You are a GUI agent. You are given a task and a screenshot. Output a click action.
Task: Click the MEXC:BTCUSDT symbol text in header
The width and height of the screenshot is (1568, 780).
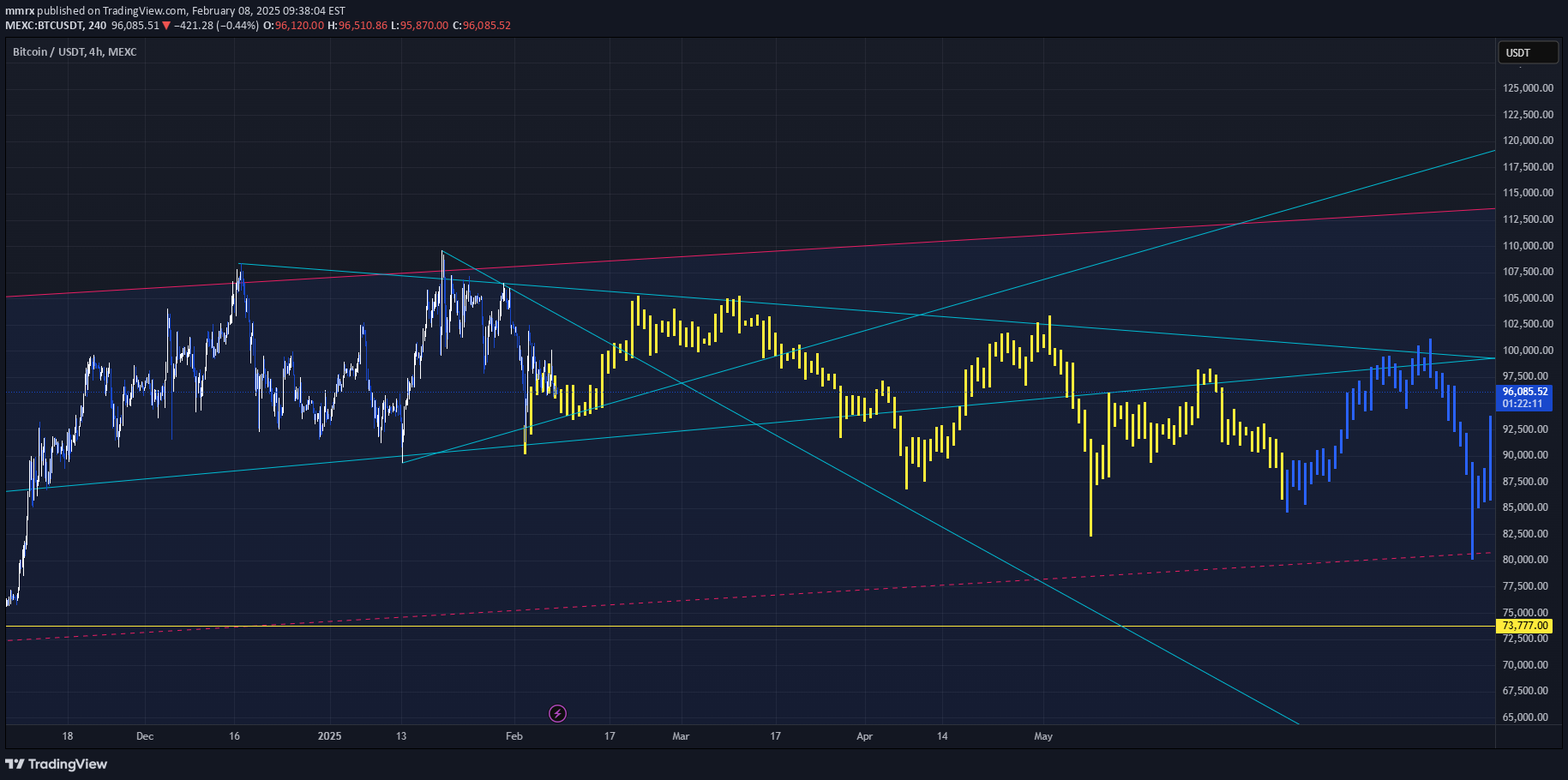tap(44, 25)
